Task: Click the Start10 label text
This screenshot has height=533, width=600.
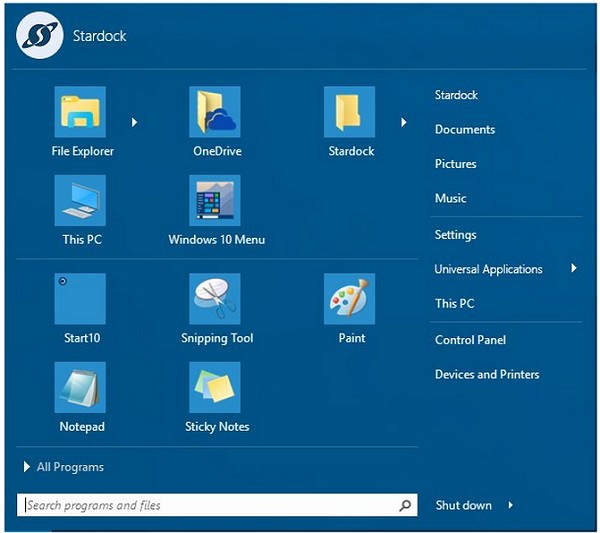Action: point(82,338)
